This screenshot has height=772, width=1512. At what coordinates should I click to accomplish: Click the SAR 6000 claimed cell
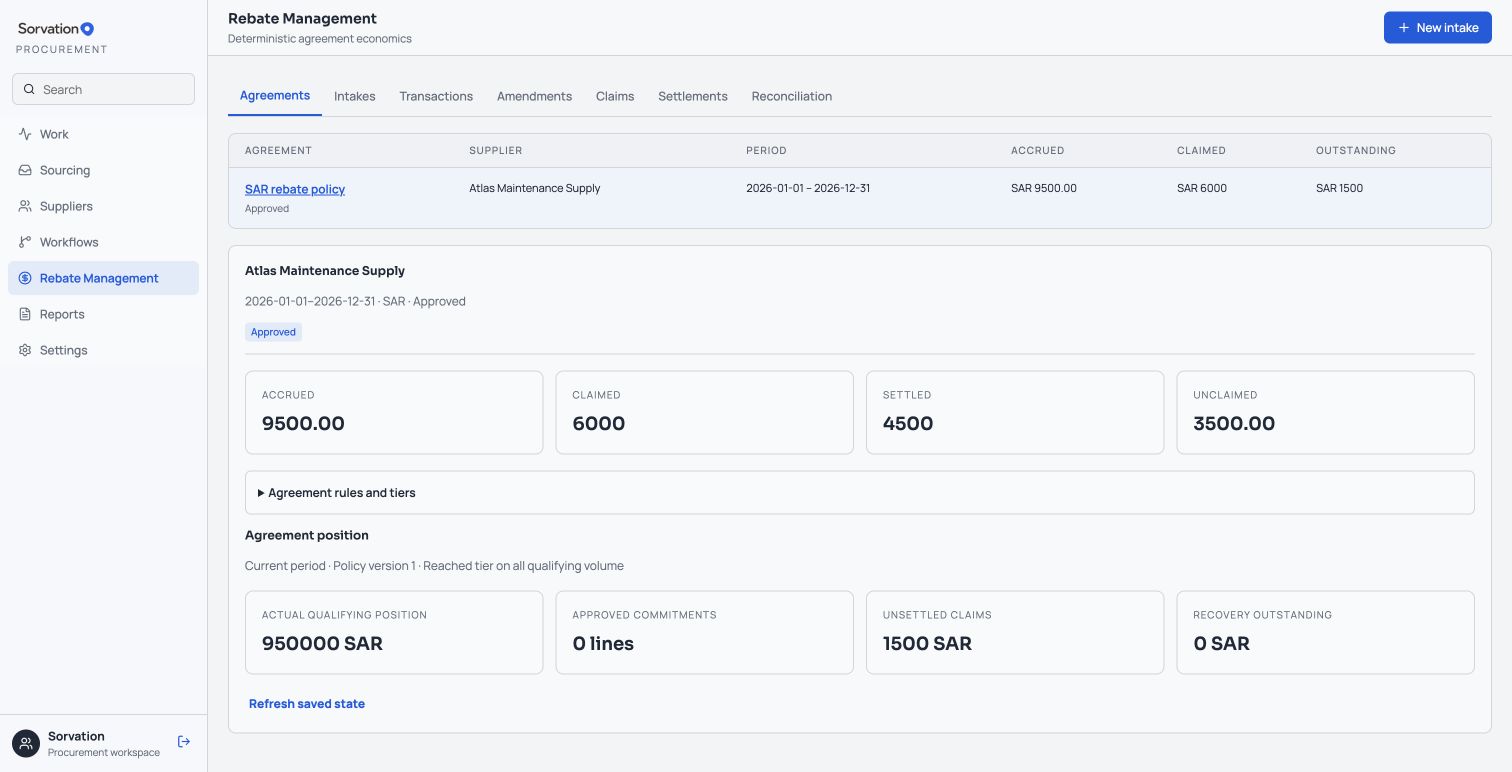click(1202, 188)
